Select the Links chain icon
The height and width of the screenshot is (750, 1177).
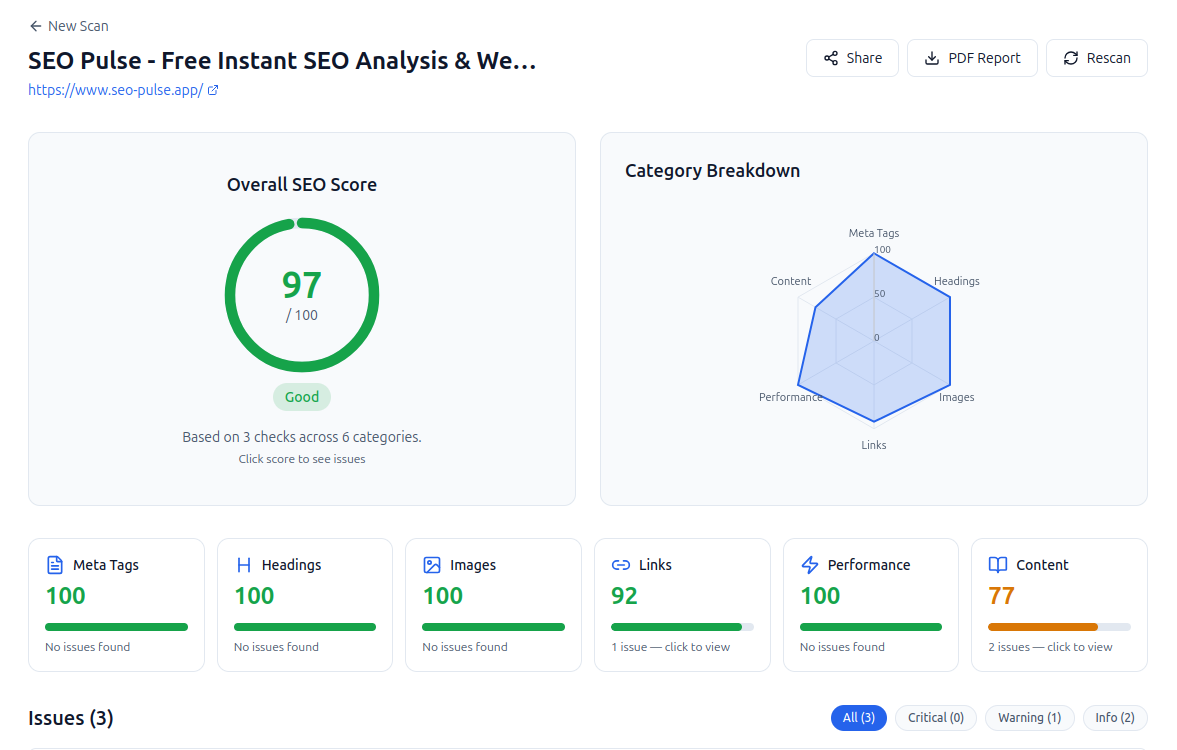620,564
